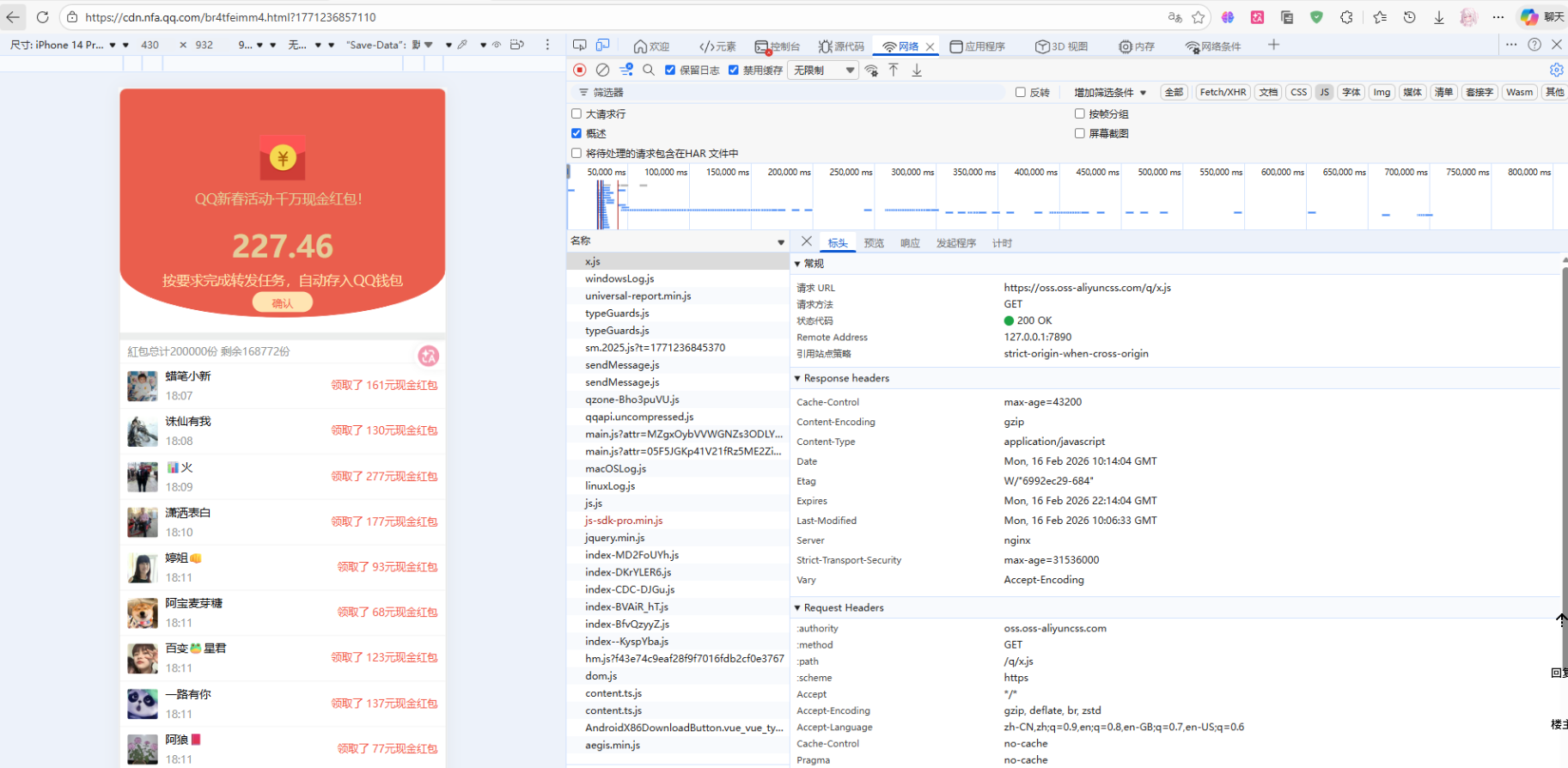
Task: Import a HAR file using the up arrow
Action: tap(894, 70)
